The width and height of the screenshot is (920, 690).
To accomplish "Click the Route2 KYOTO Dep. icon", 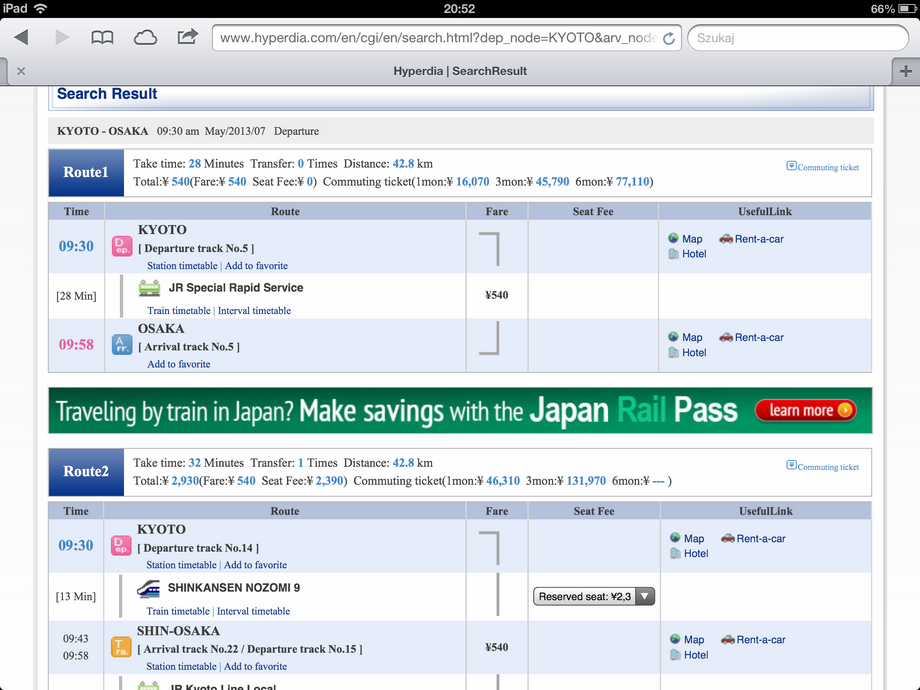I will click(x=121, y=546).
